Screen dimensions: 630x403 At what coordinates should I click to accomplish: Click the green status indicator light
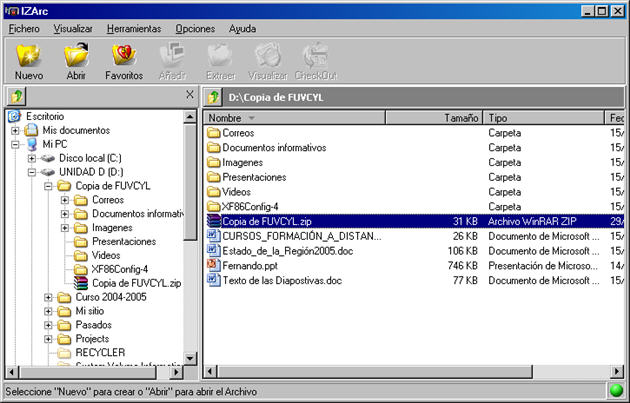pos(615,391)
